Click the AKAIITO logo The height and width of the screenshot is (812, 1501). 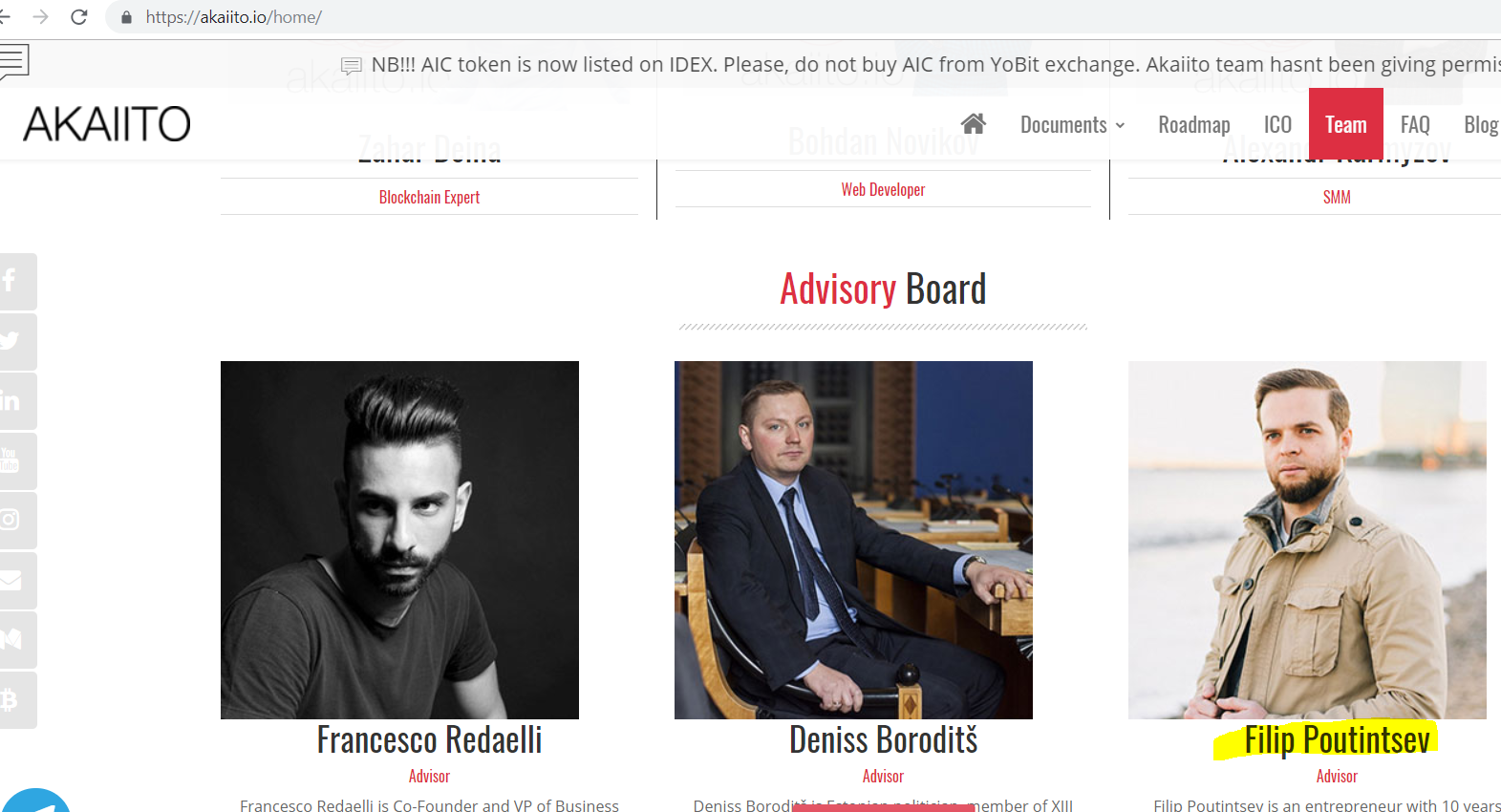pos(107,124)
